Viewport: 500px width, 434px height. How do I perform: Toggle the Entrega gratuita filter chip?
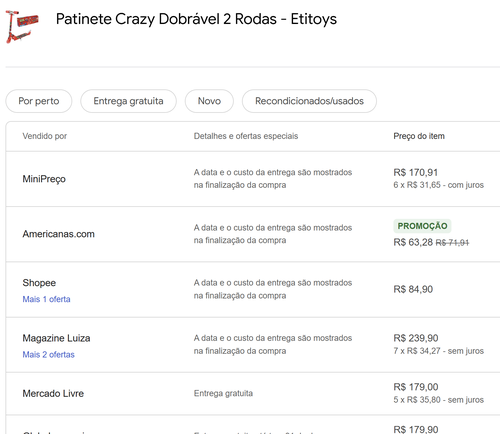tap(128, 101)
